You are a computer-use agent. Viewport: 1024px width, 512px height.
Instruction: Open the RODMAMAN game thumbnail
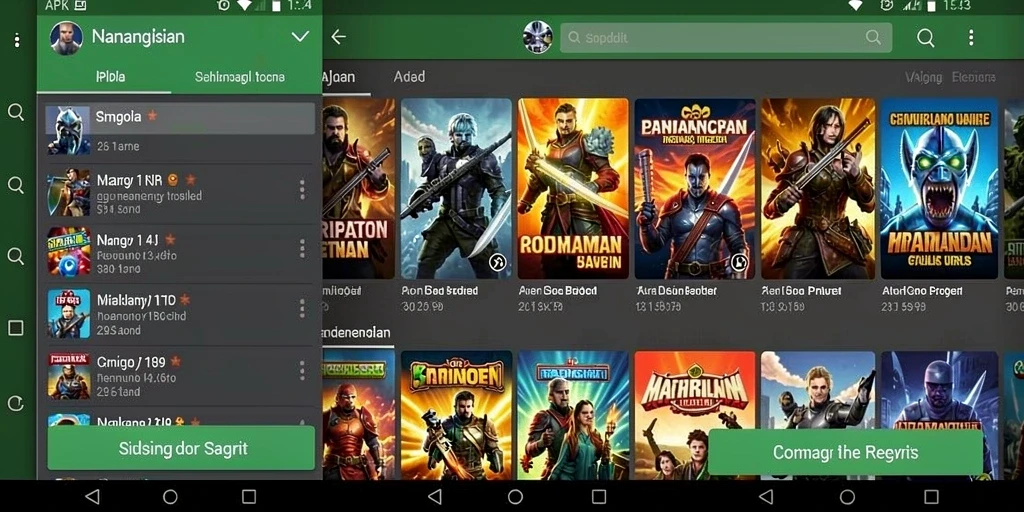573,189
